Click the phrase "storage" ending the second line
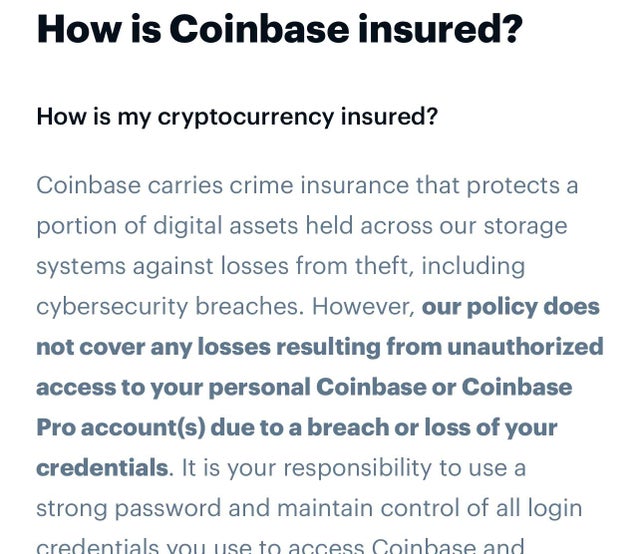640x554 pixels. click(x=526, y=227)
